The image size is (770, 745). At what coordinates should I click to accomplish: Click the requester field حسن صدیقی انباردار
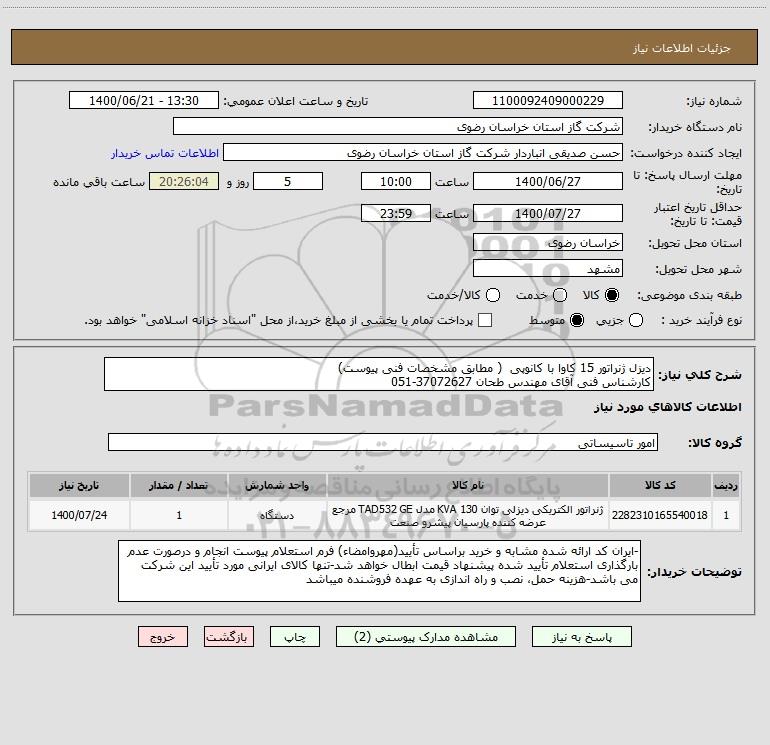pyautogui.click(x=423, y=153)
